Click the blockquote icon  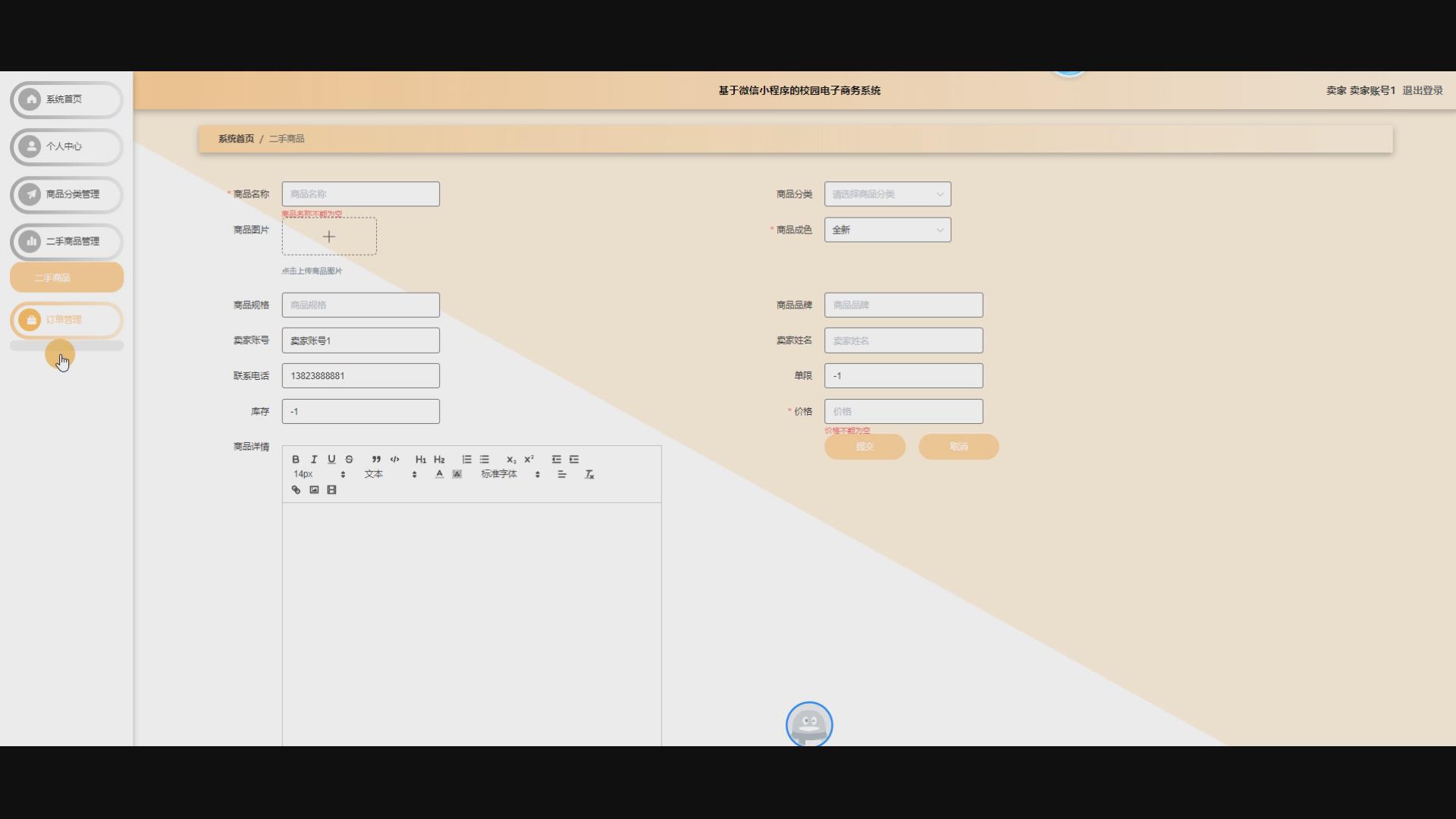376,460
